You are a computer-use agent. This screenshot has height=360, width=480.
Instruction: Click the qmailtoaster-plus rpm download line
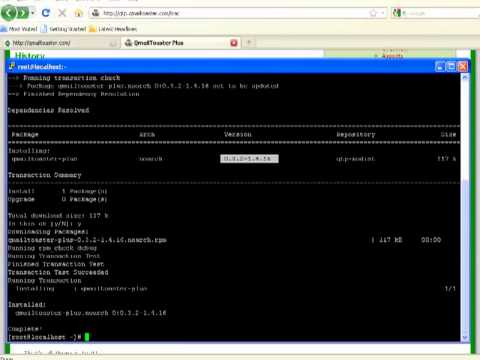(x=87, y=240)
